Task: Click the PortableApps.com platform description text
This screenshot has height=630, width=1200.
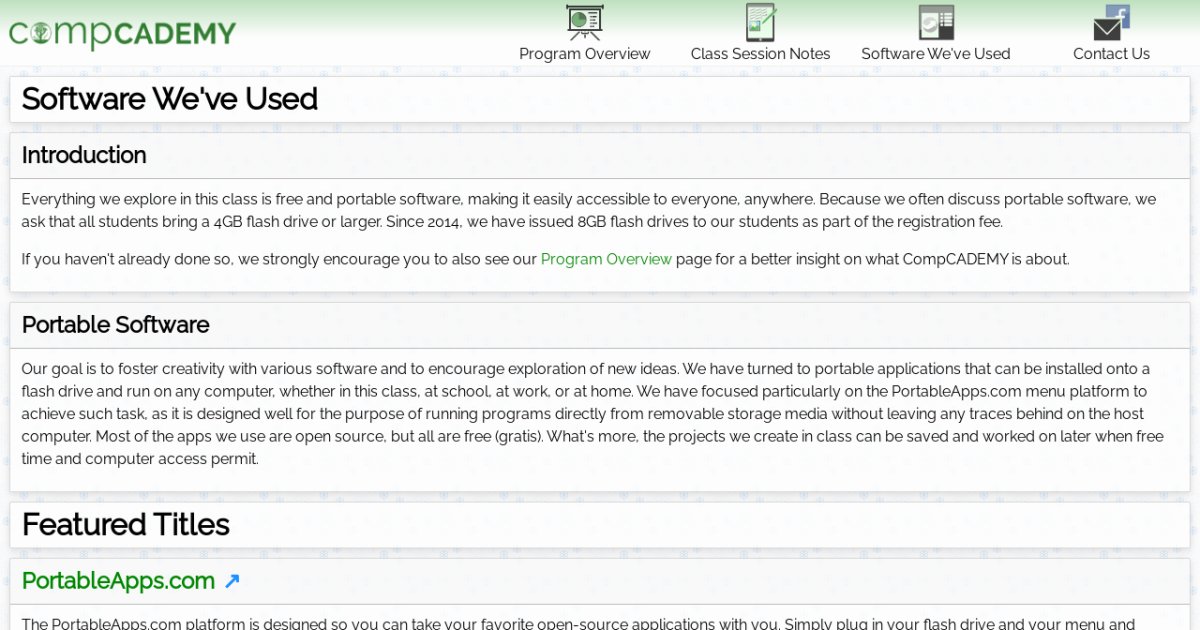Action: coord(578,624)
